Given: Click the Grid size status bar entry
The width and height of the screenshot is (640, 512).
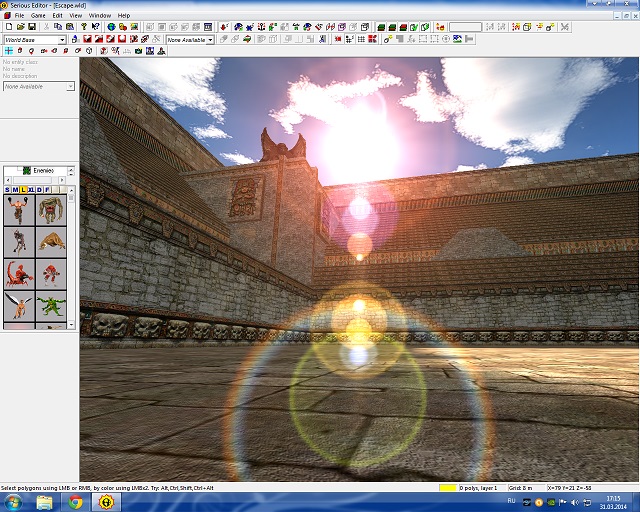Looking at the screenshot, I should click(520, 488).
